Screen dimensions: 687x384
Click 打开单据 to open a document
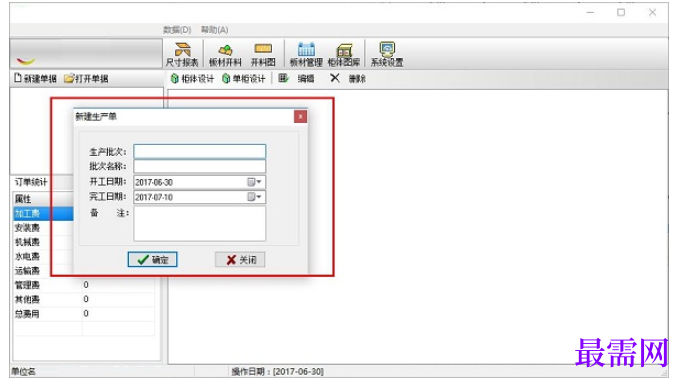[x=86, y=78]
